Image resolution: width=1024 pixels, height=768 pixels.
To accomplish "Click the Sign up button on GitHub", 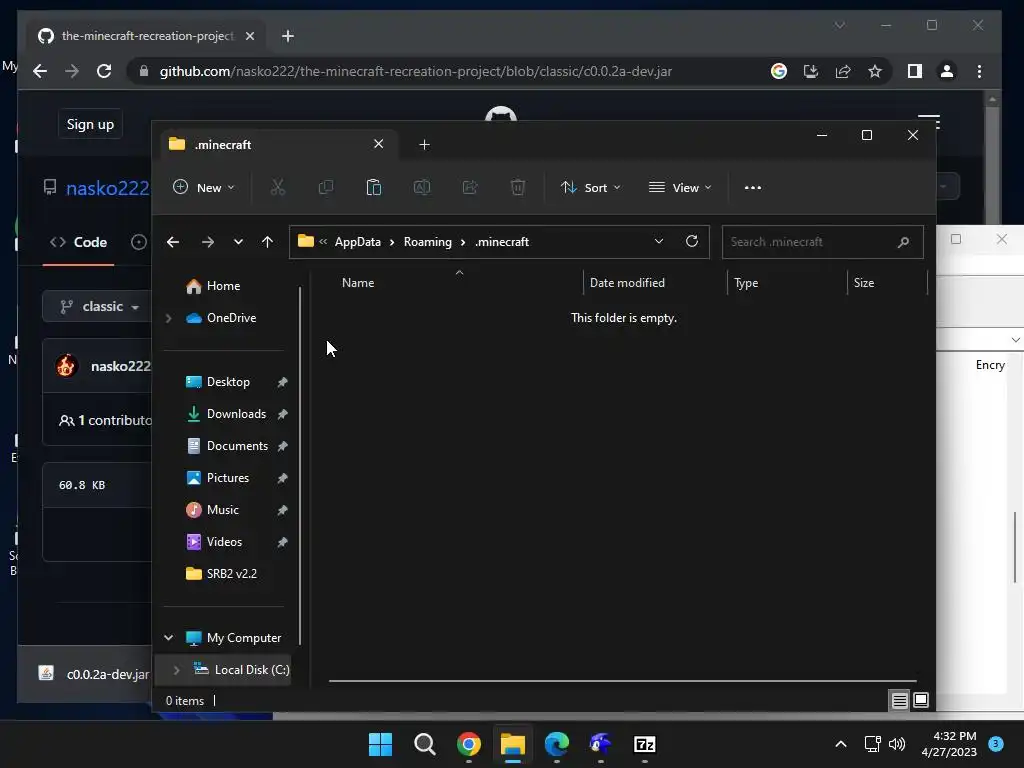I will click(x=90, y=124).
